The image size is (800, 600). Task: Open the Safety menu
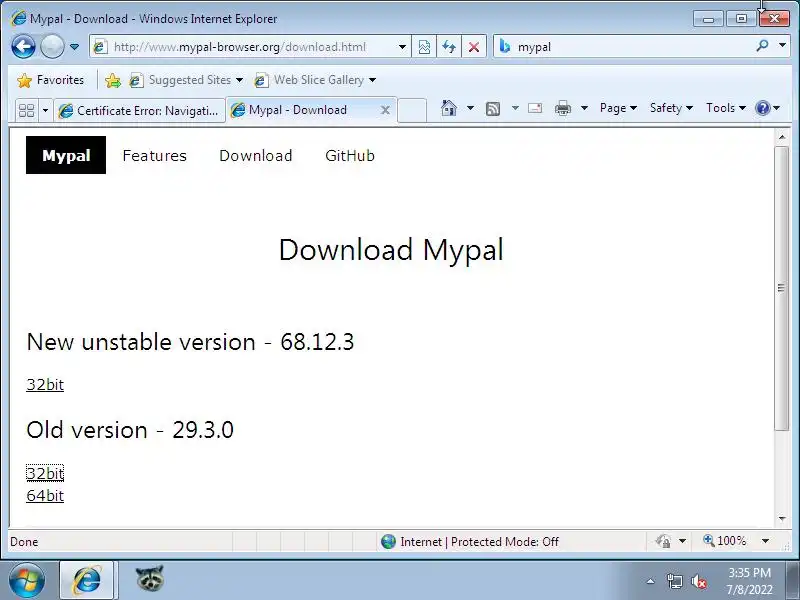[x=671, y=108]
